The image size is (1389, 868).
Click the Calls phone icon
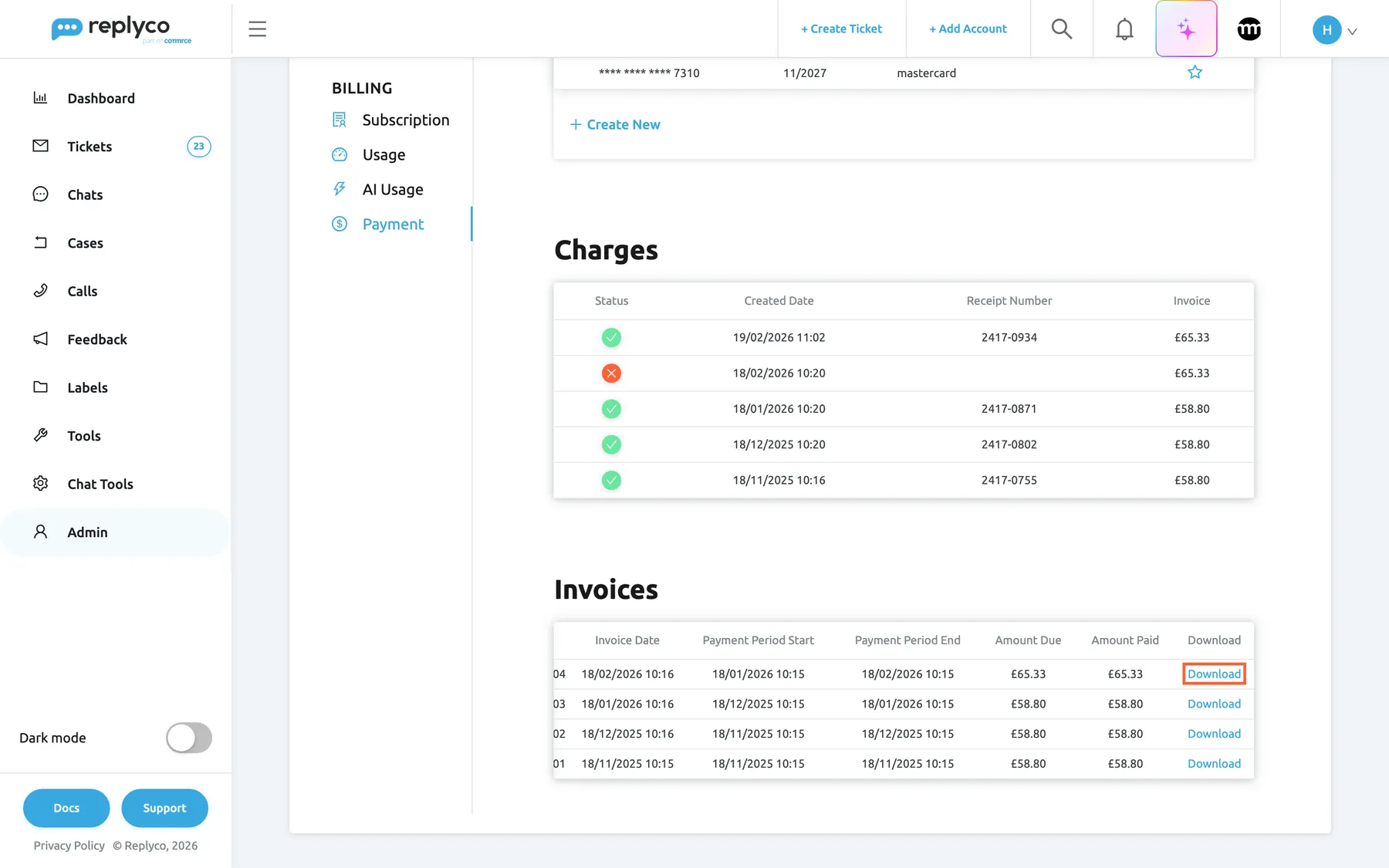40,291
